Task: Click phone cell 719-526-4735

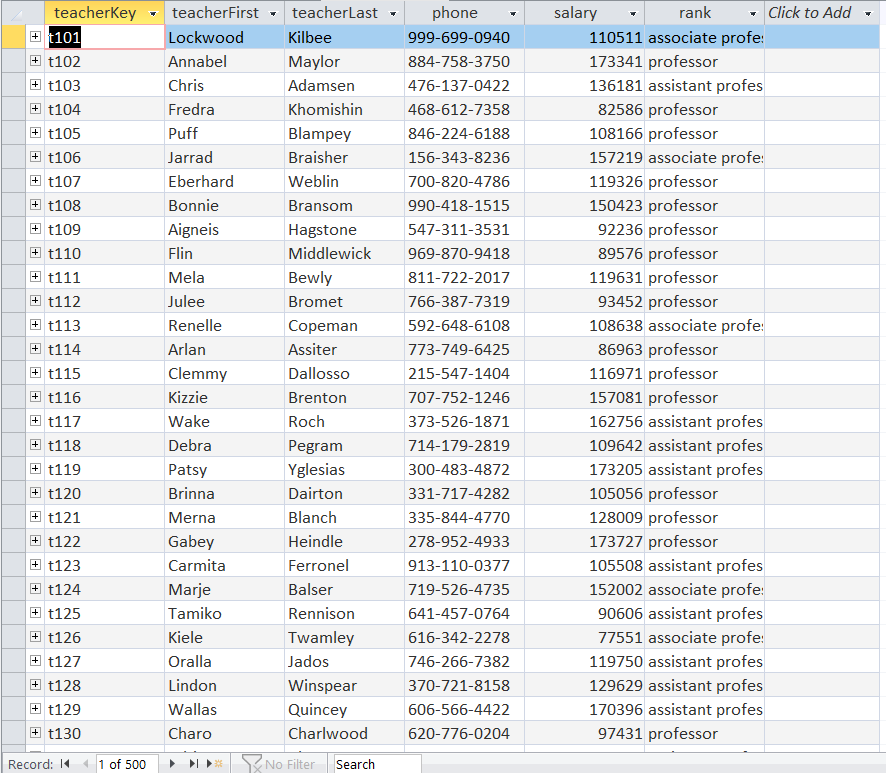Action: point(464,589)
